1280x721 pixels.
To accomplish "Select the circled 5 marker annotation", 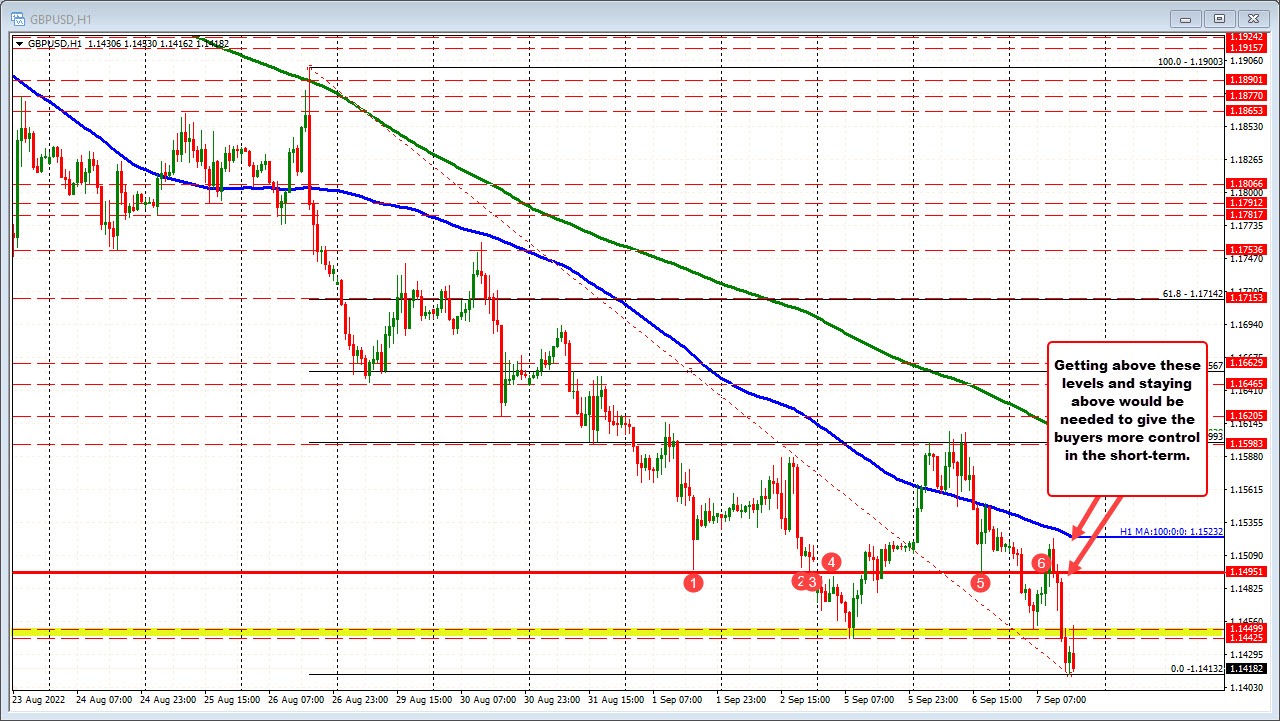I will (x=980, y=582).
